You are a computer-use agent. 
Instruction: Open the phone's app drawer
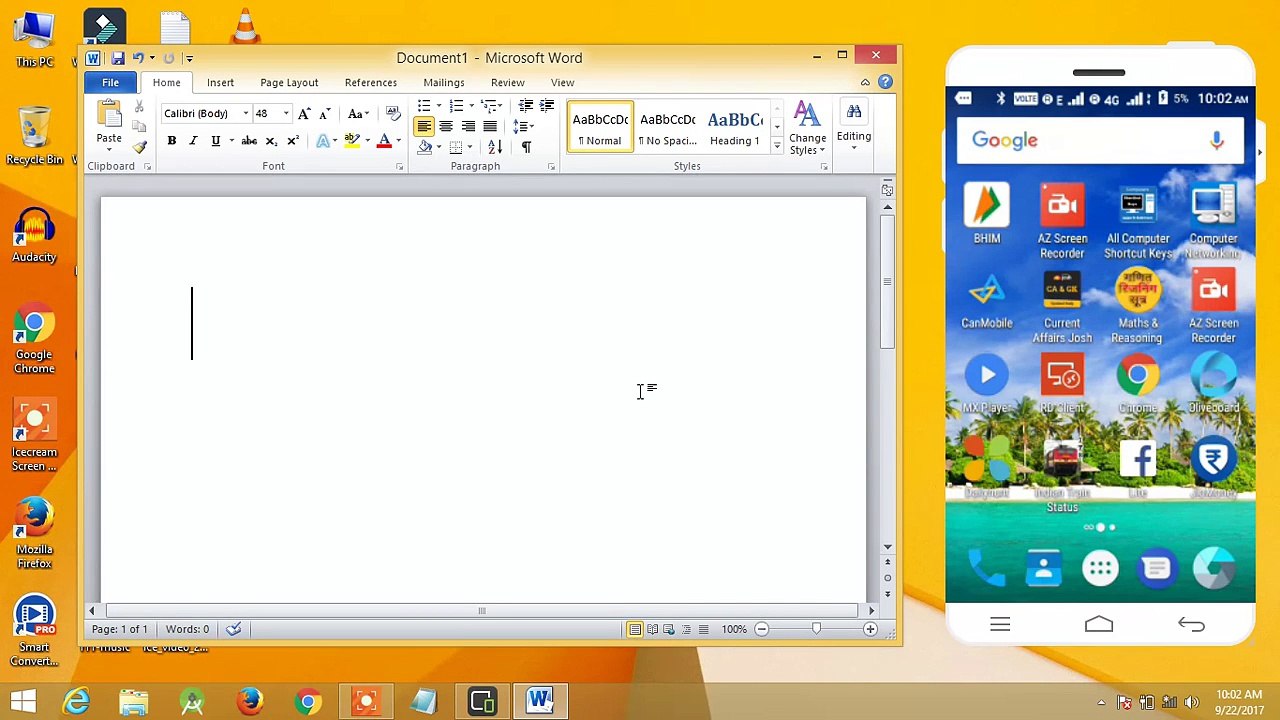click(1100, 569)
